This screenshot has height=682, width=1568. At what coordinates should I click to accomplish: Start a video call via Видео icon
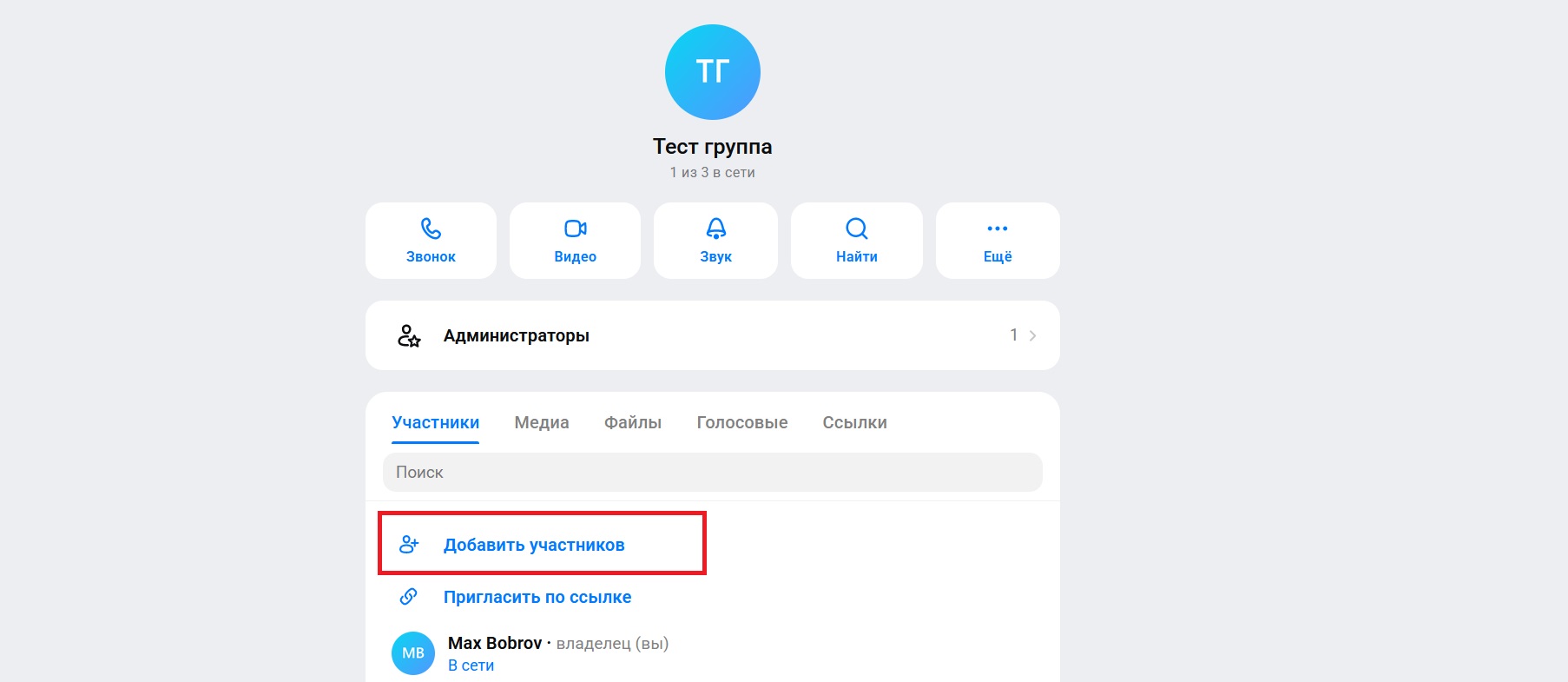click(576, 228)
